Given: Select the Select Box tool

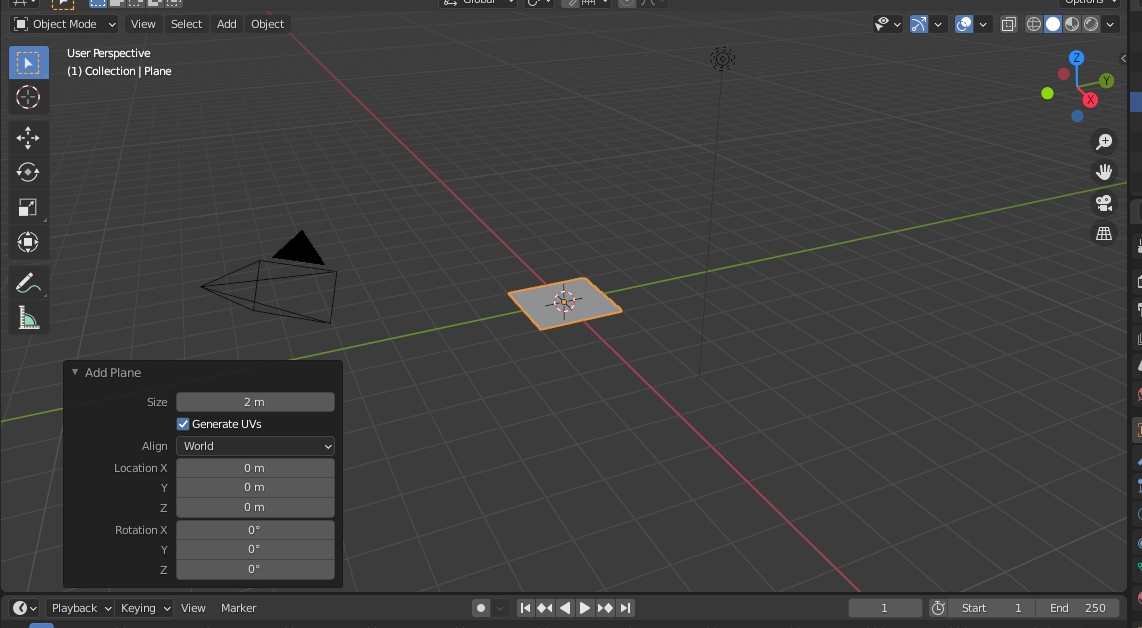Looking at the screenshot, I should tap(28, 63).
